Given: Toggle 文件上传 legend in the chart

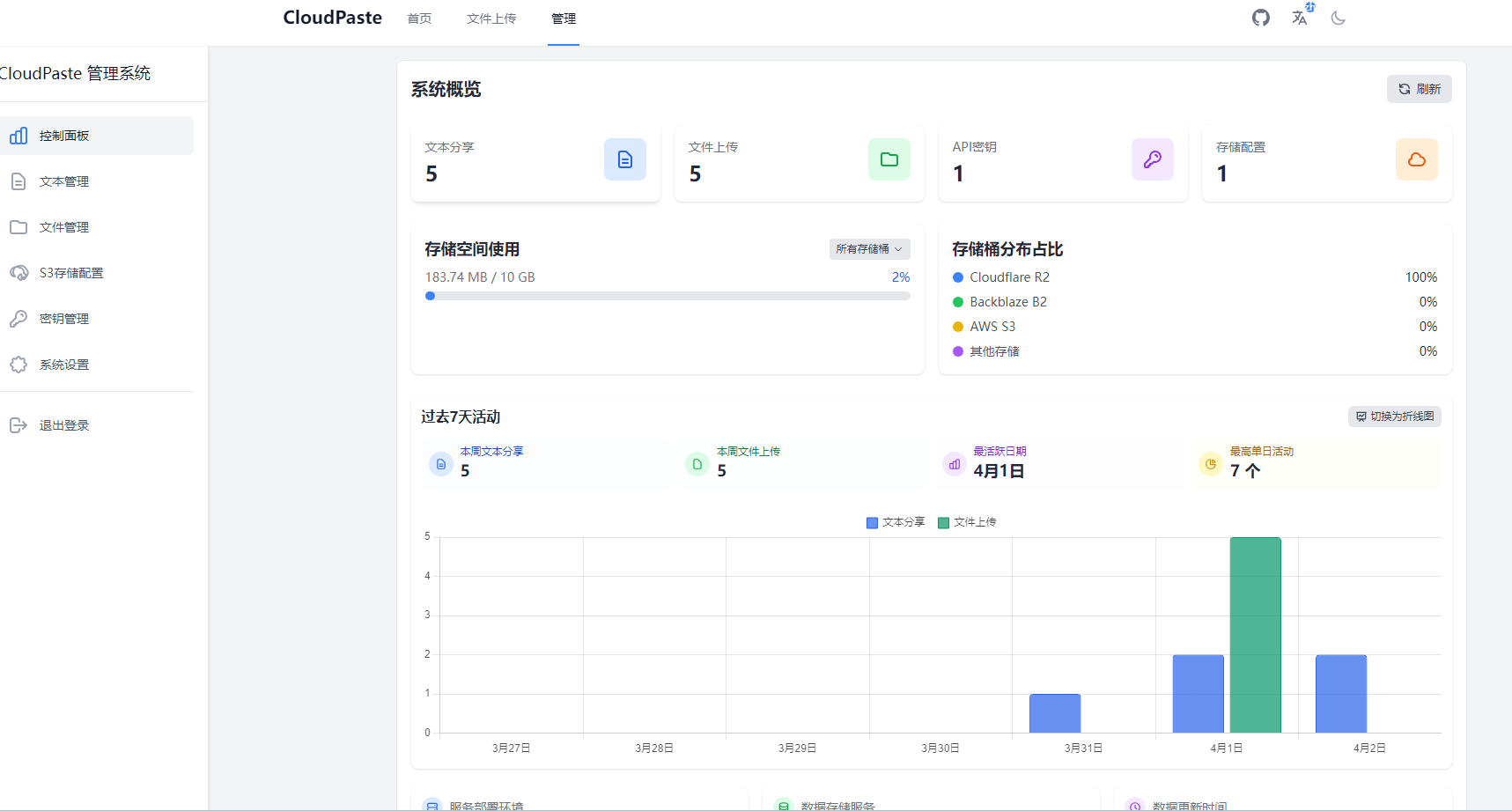Looking at the screenshot, I should tap(967, 521).
